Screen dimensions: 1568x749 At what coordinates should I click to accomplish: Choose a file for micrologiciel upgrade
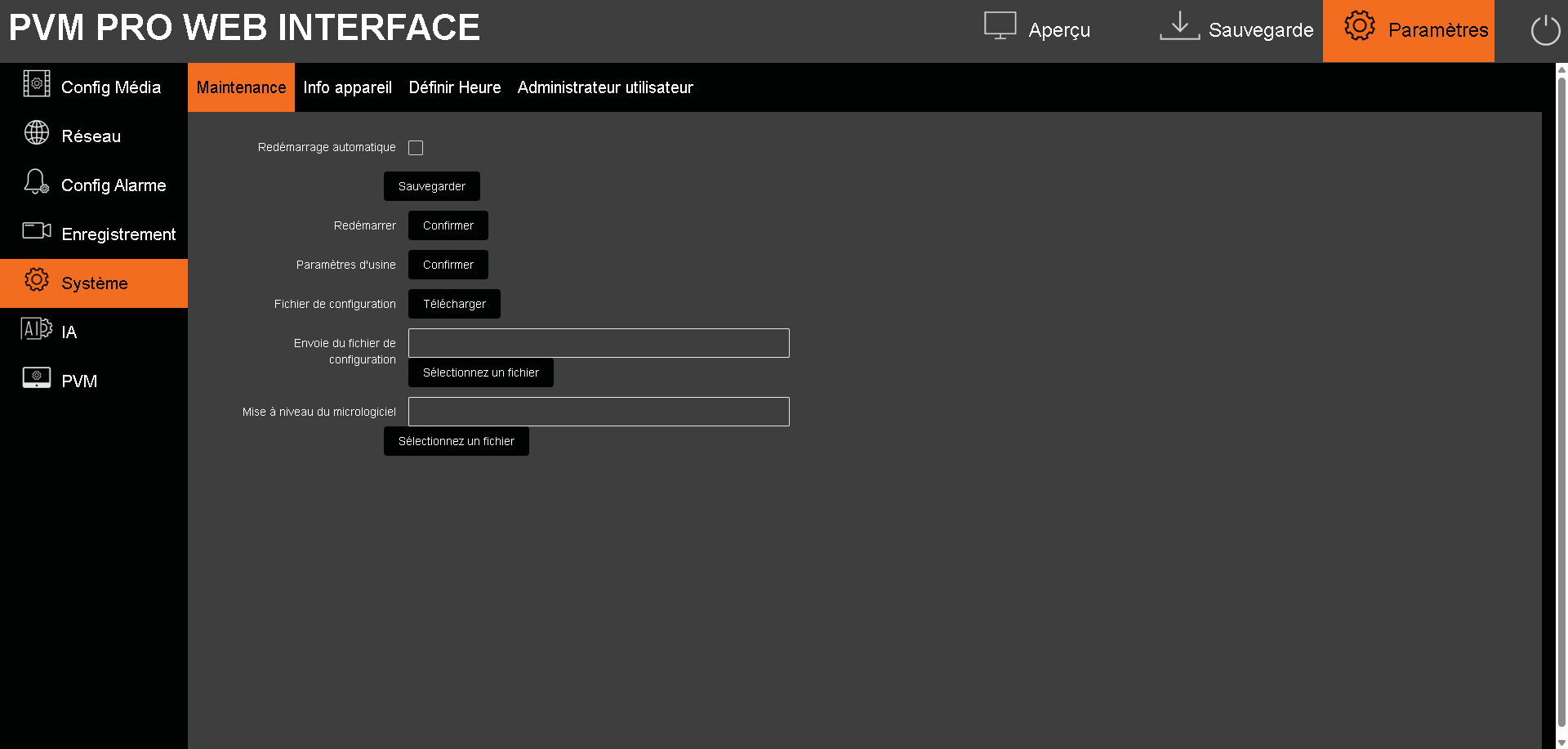coord(457,441)
